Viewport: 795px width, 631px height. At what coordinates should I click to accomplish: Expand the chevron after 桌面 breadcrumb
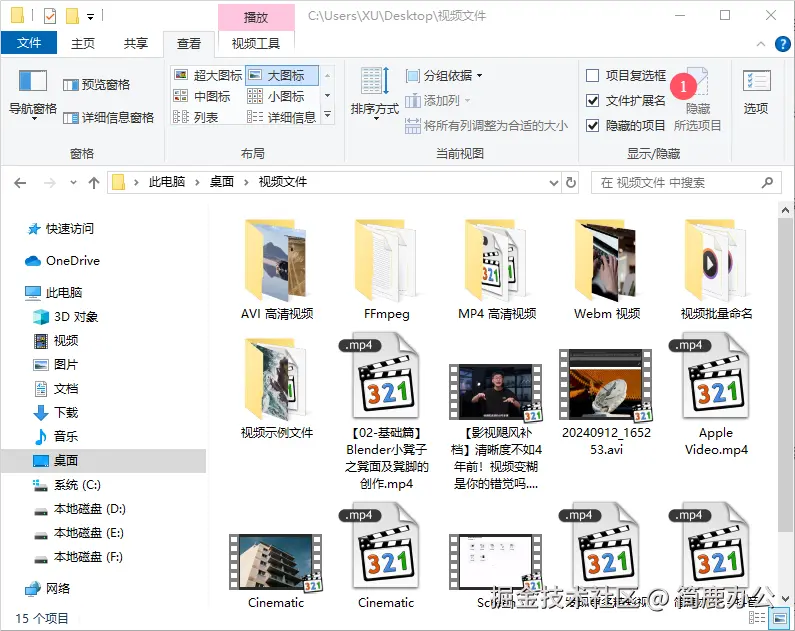click(x=246, y=182)
